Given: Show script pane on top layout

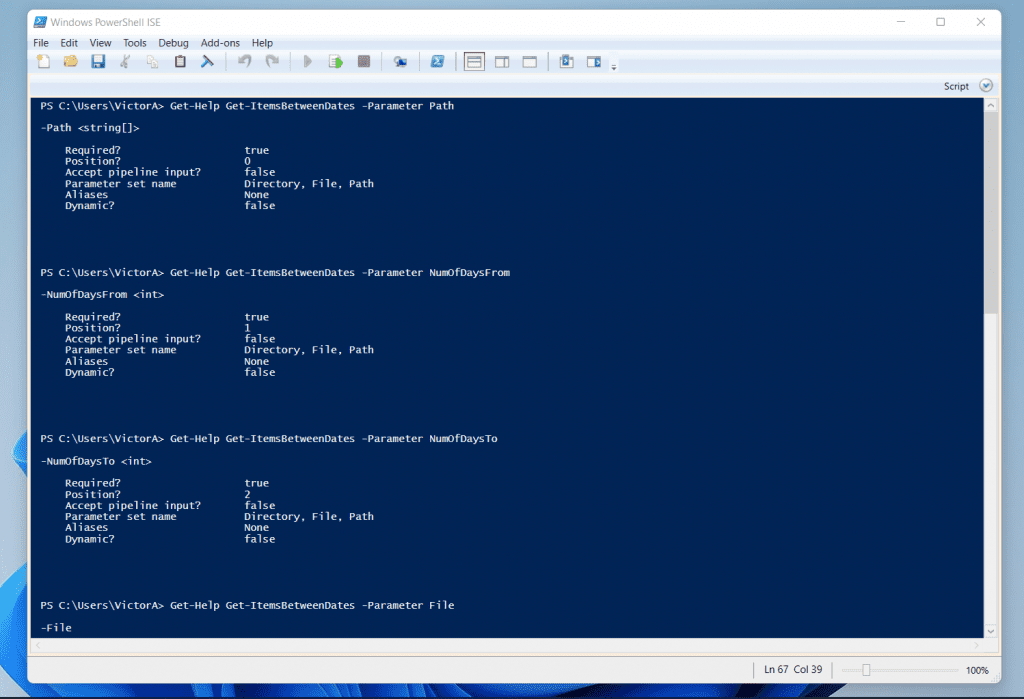Looking at the screenshot, I should tap(474, 61).
